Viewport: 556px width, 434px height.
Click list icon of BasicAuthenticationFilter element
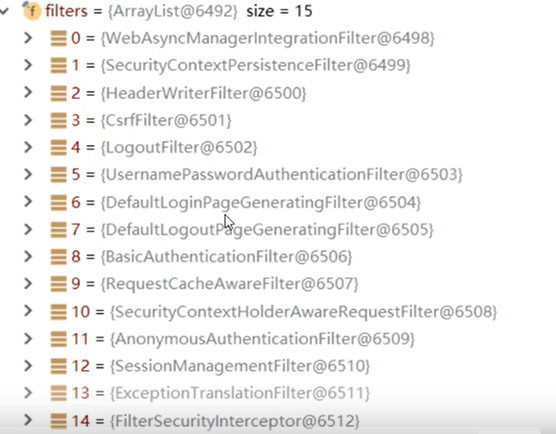coord(59,257)
